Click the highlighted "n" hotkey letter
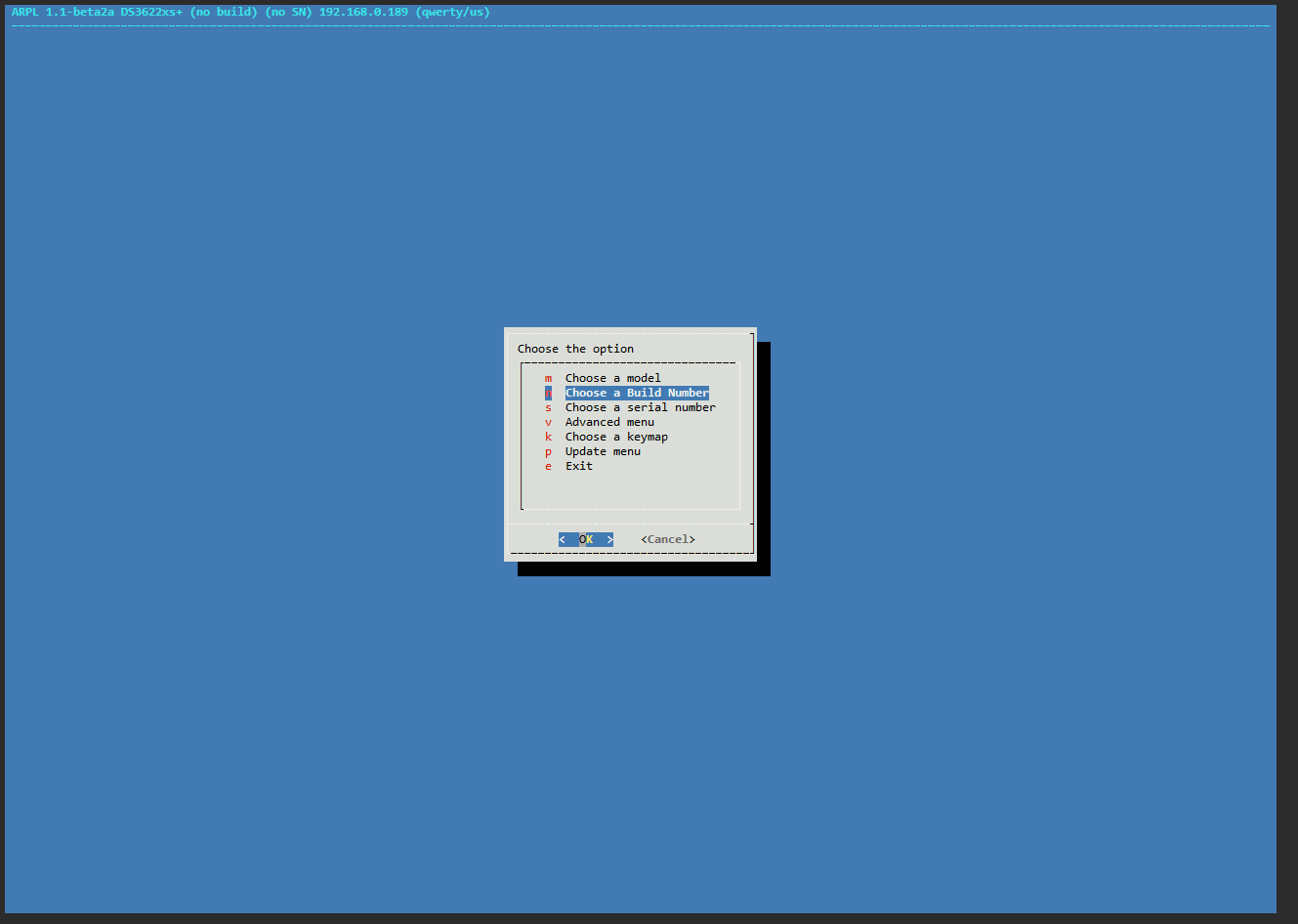1298x924 pixels. [x=548, y=393]
